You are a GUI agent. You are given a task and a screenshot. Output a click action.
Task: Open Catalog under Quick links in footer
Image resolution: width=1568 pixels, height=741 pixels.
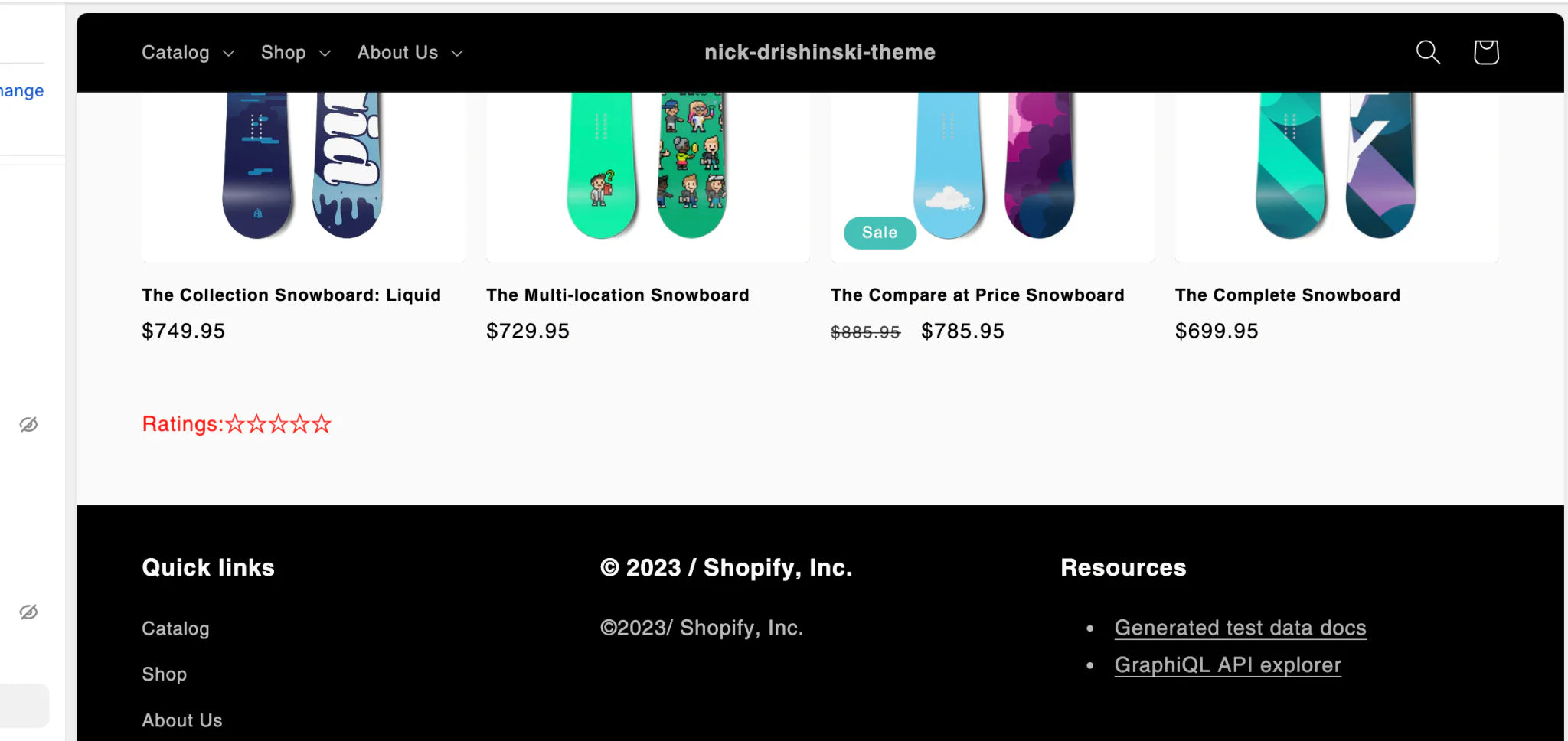pyautogui.click(x=175, y=628)
